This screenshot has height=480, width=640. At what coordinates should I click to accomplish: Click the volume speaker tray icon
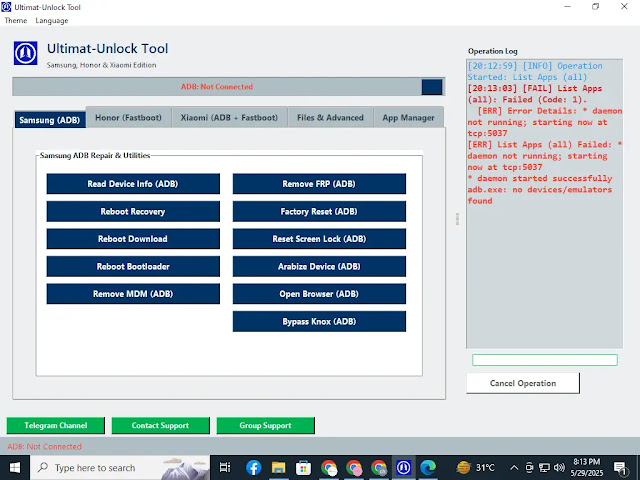click(560, 467)
